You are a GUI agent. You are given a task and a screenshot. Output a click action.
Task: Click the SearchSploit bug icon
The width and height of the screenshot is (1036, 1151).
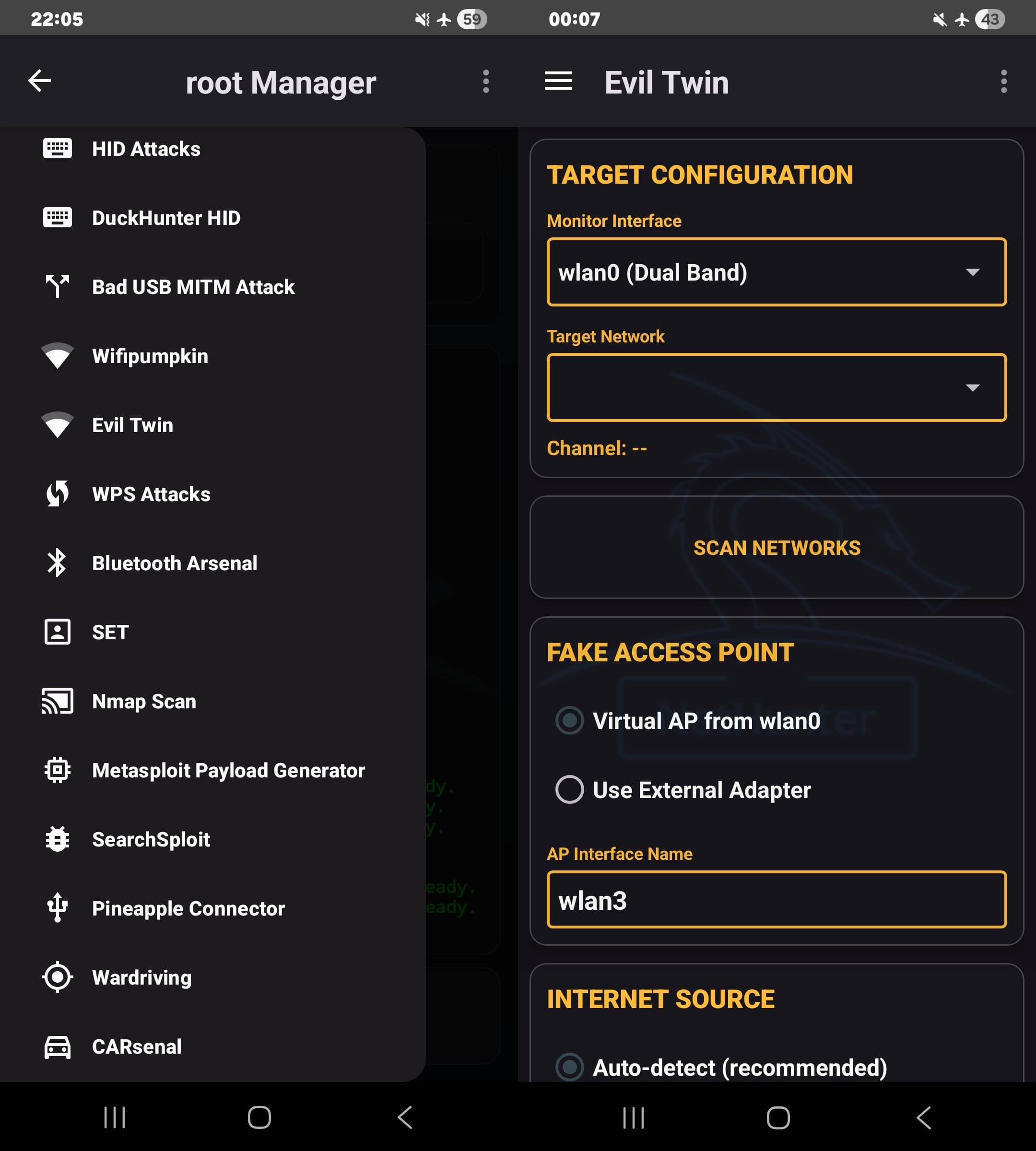pos(58,839)
